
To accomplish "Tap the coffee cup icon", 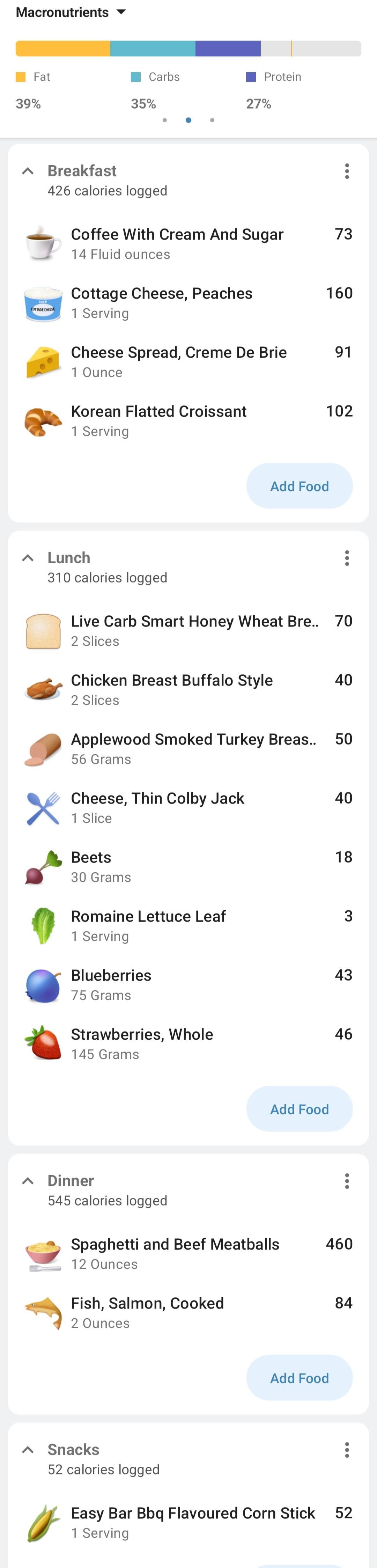I will tap(43, 243).
